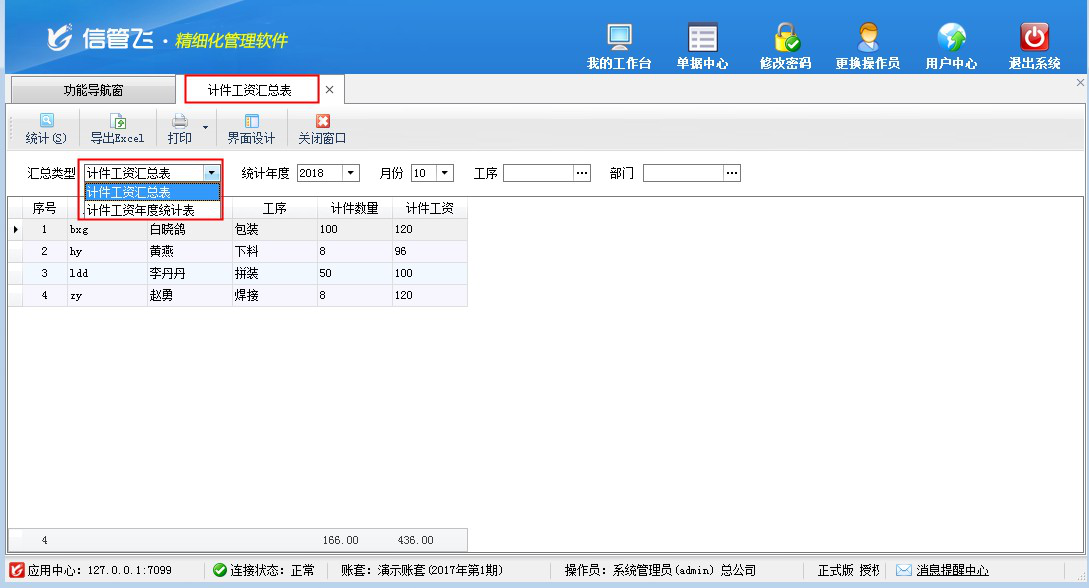Open the Message Reminder Center (消息提醒中心) link

pos(952,570)
